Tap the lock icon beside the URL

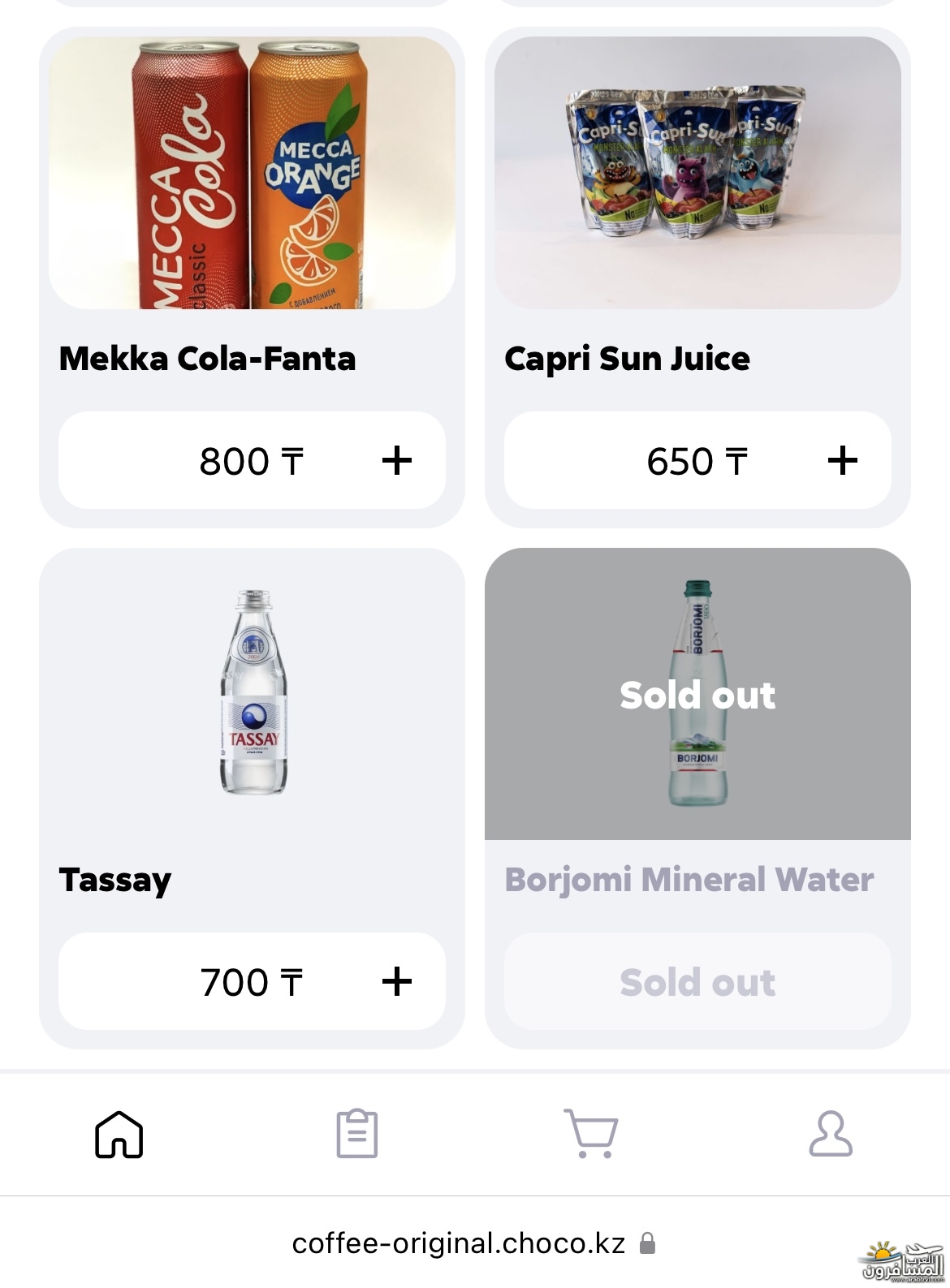647,1243
